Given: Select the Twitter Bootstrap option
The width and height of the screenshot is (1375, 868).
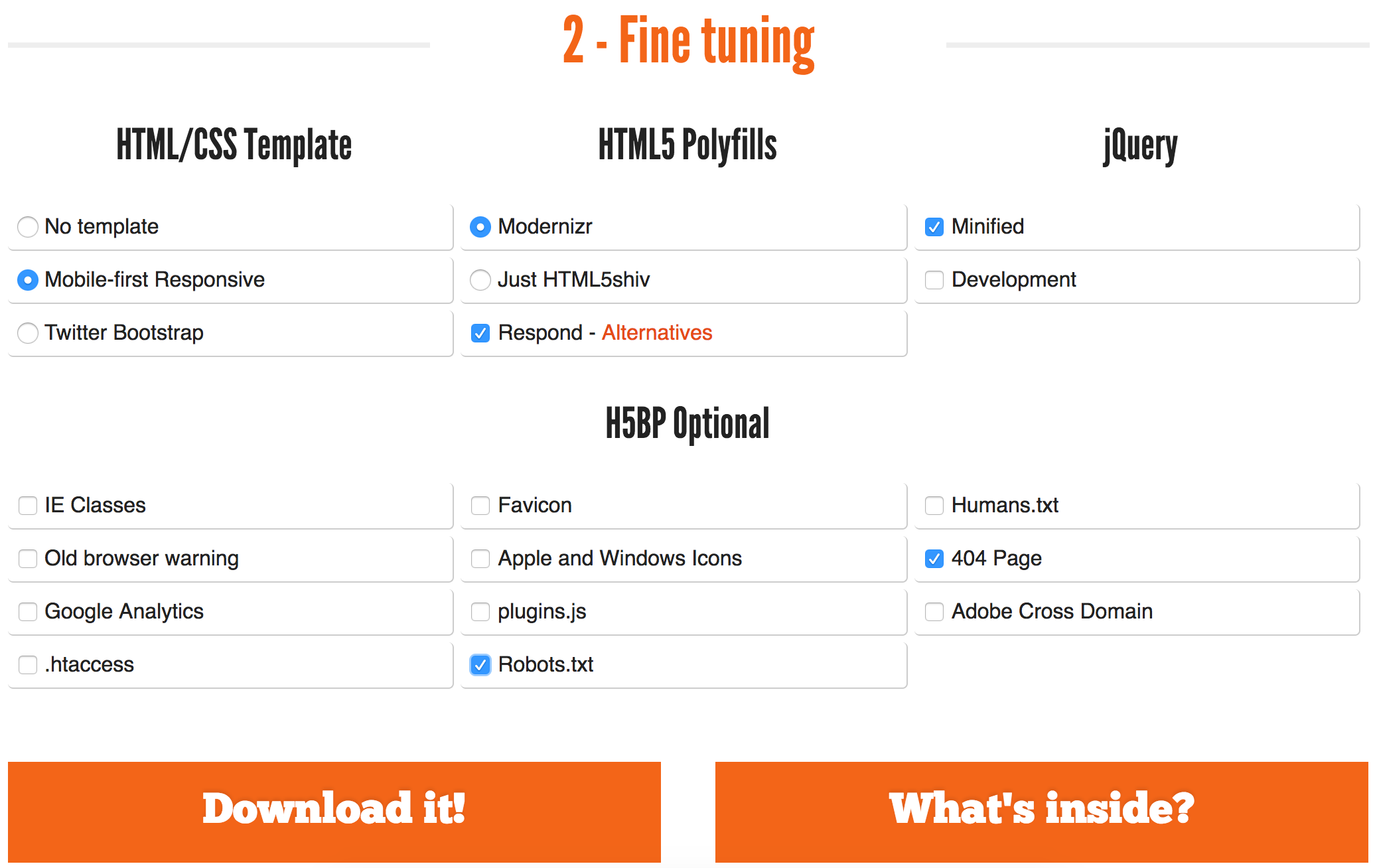Looking at the screenshot, I should (26, 331).
